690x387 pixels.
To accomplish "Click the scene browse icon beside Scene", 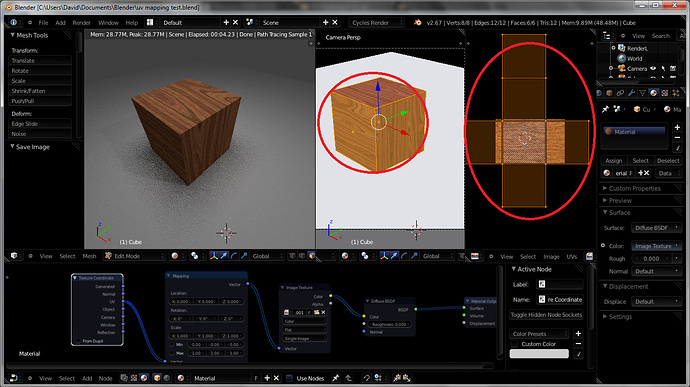I will click(250, 22).
